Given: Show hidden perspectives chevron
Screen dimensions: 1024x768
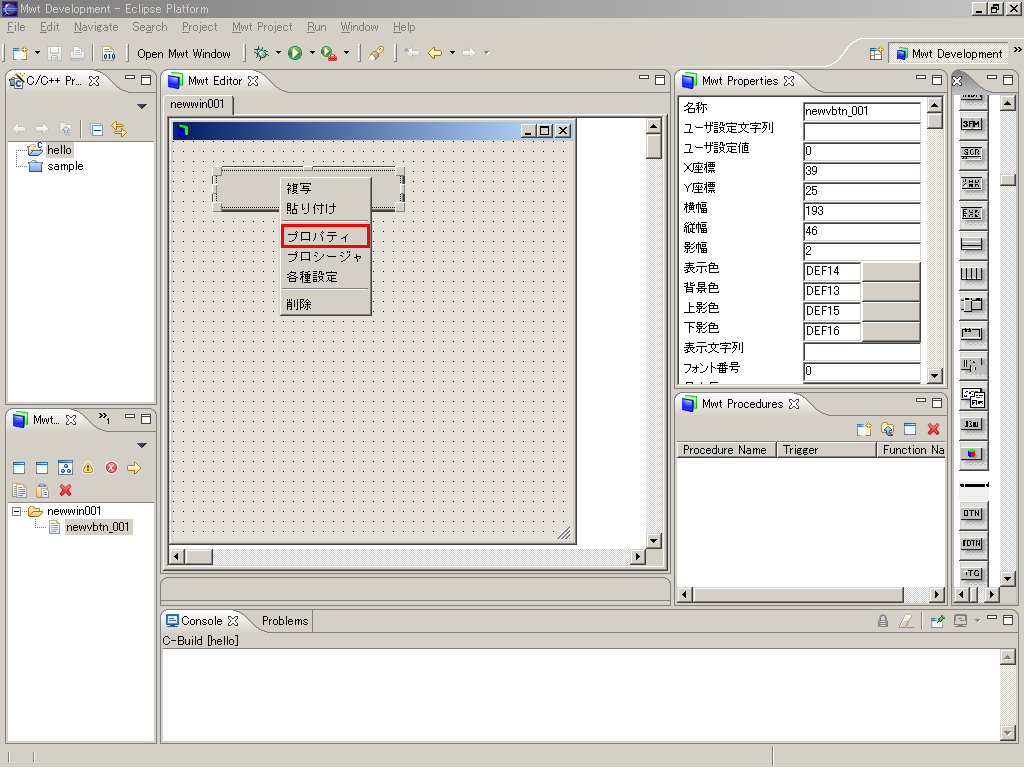Looking at the screenshot, I should point(1017,50).
